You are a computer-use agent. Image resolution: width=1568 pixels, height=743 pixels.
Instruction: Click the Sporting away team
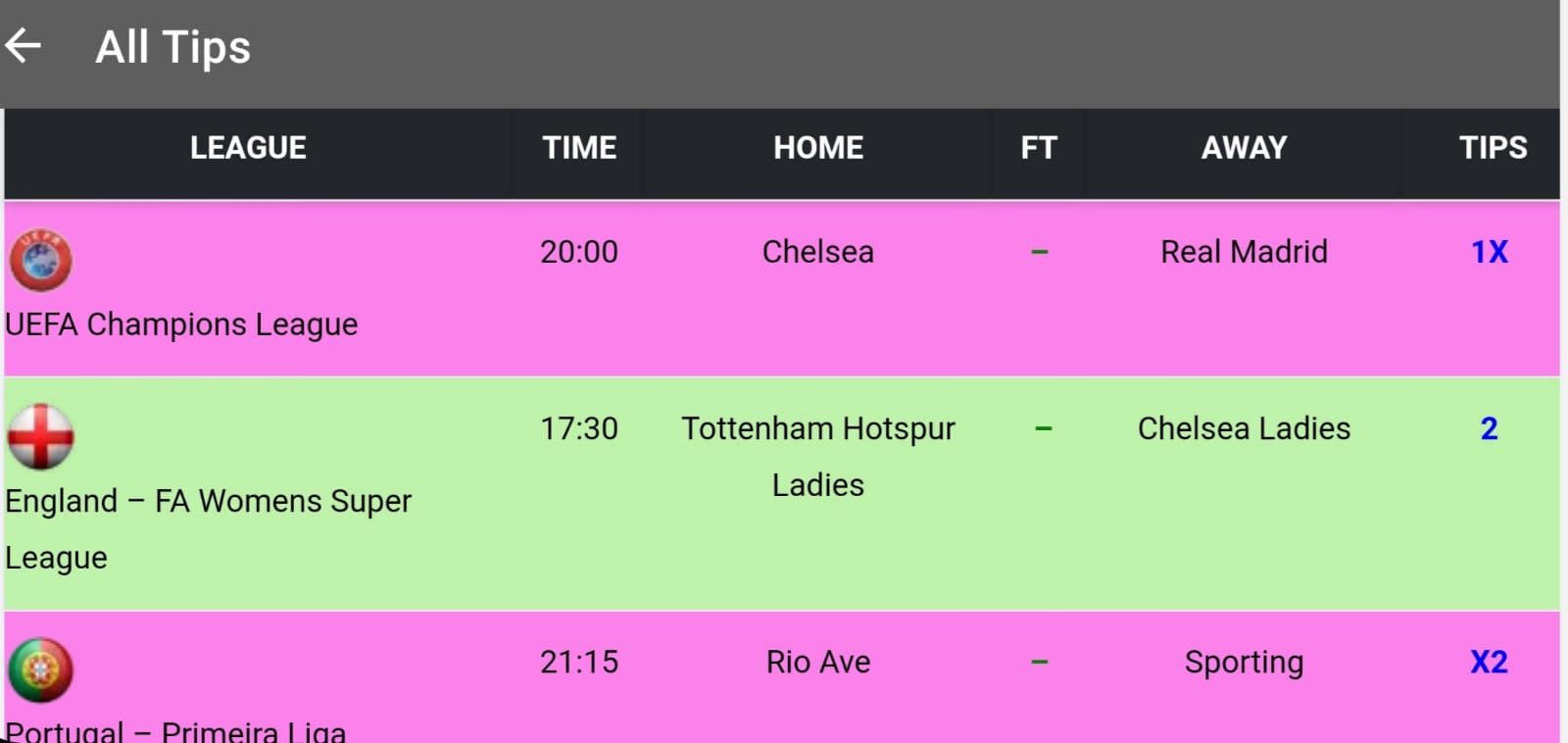pyautogui.click(x=1244, y=662)
